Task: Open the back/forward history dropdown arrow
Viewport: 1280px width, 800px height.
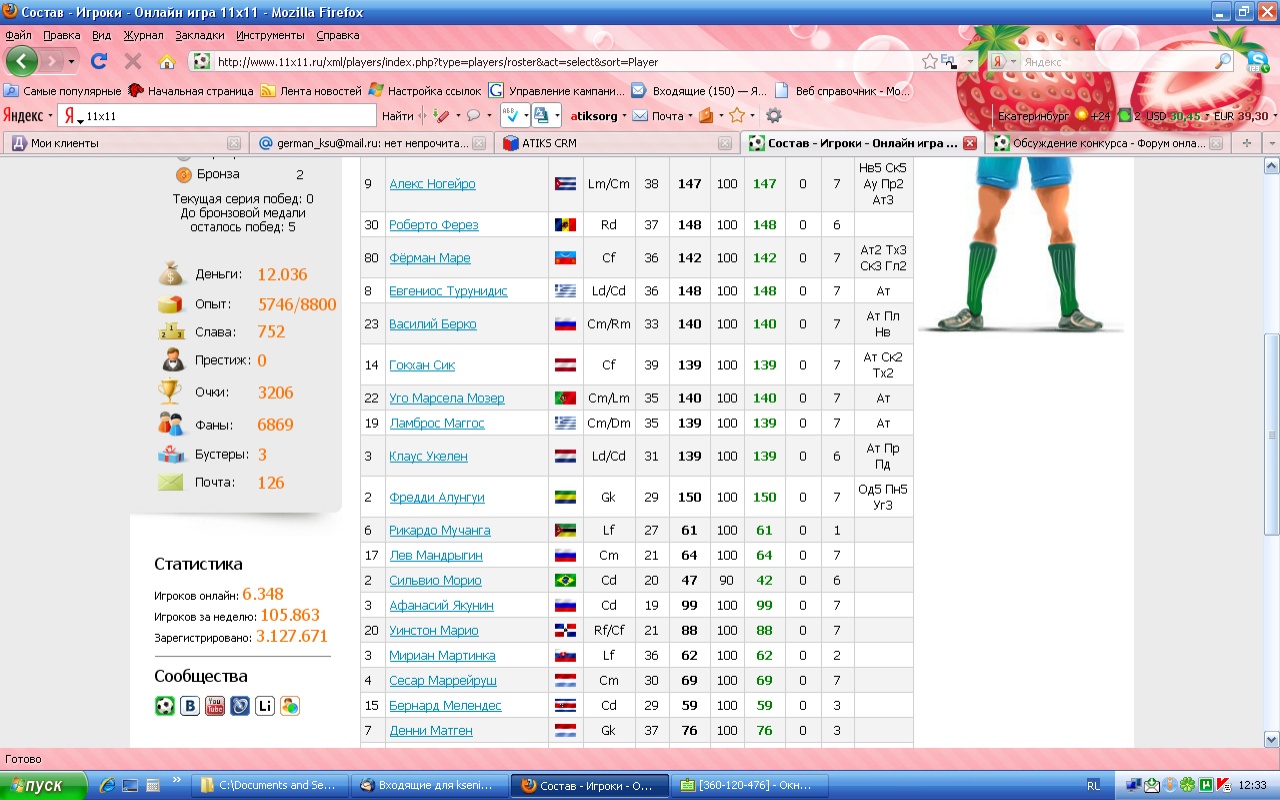Action: (72, 62)
